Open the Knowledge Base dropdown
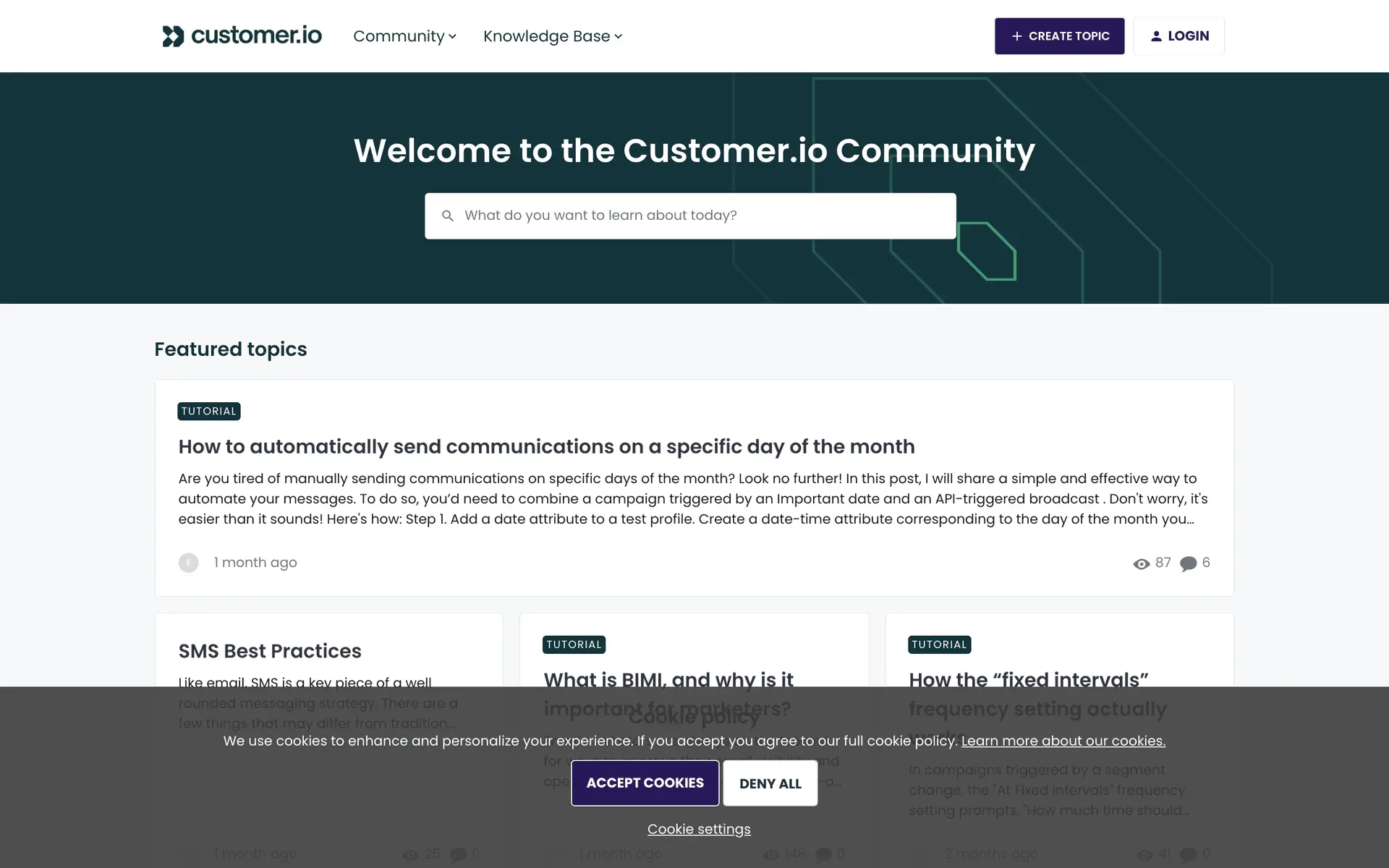1389x868 pixels. [x=547, y=36]
